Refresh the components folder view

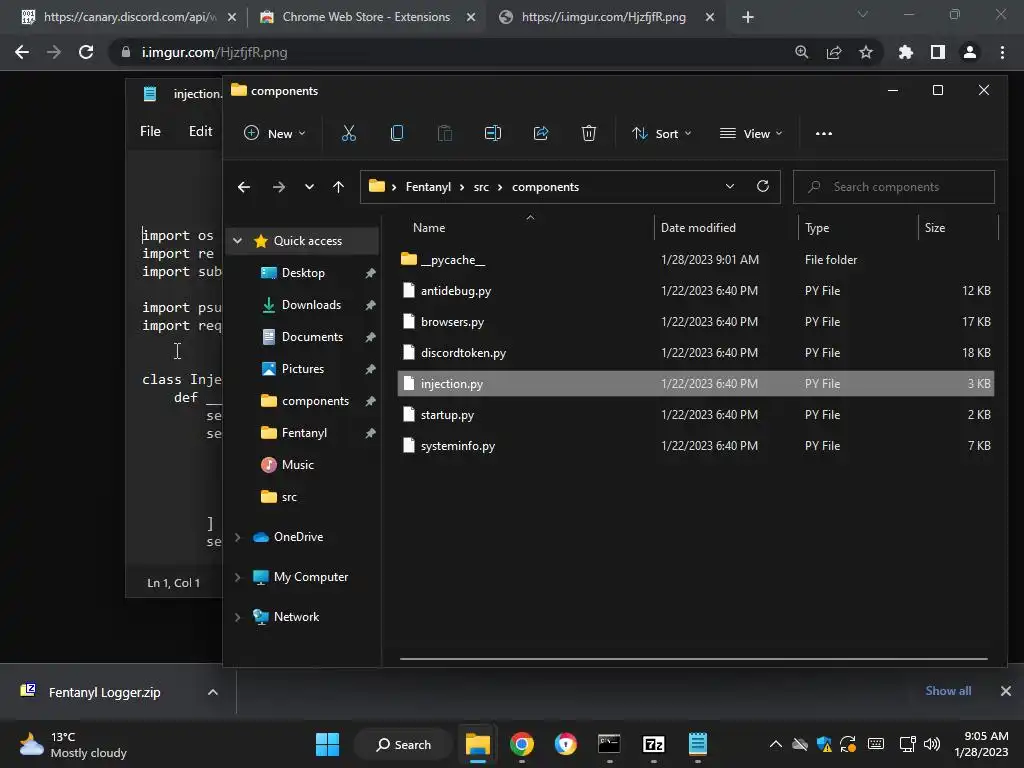coord(763,186)
